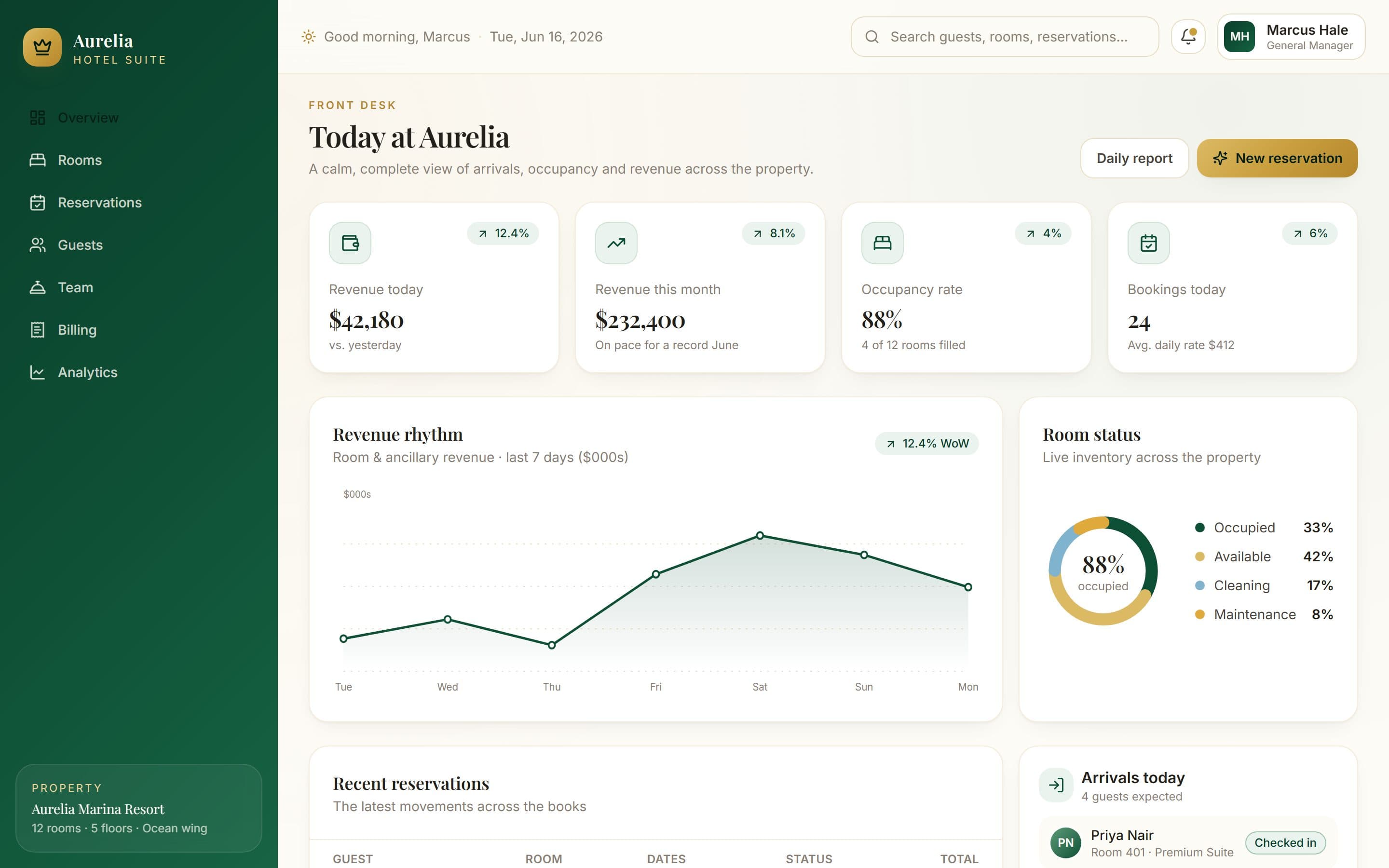Click the 12.4% trend badge on Revenue today
Viewport: 1389px width, 868px height.
point(503,234)
